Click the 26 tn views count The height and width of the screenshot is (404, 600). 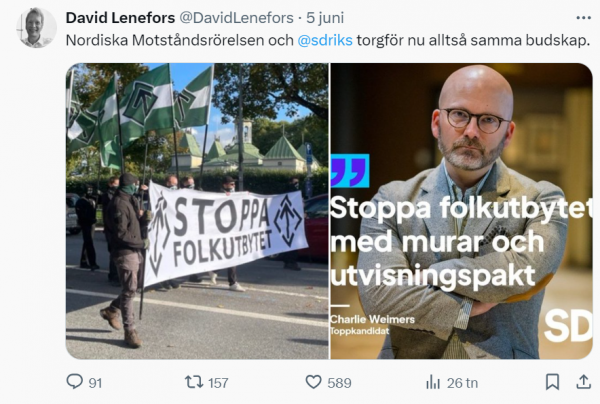tap(462, 383)
